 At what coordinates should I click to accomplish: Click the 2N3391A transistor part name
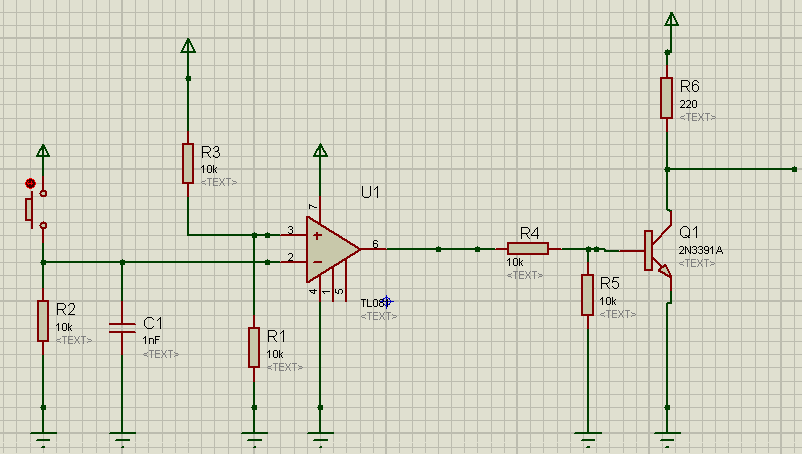[701, 251]
